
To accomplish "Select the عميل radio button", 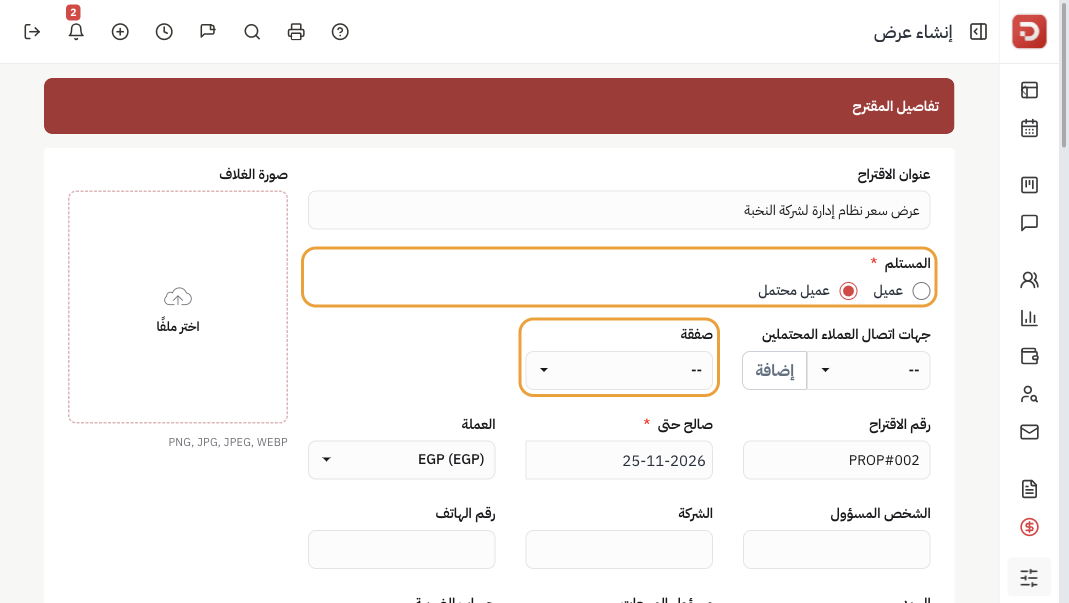I will coord(921,291).
